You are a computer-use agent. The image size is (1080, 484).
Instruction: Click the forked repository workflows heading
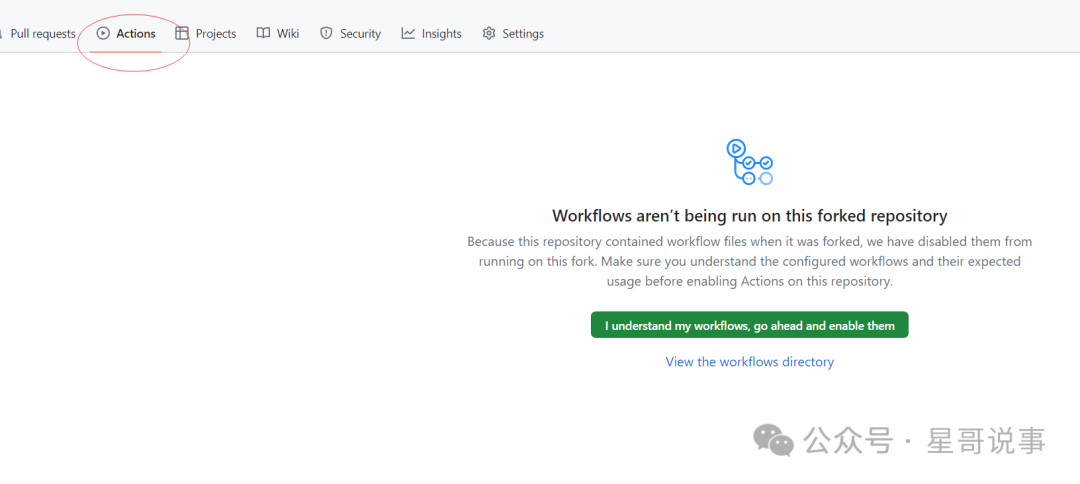pos(749,215)
